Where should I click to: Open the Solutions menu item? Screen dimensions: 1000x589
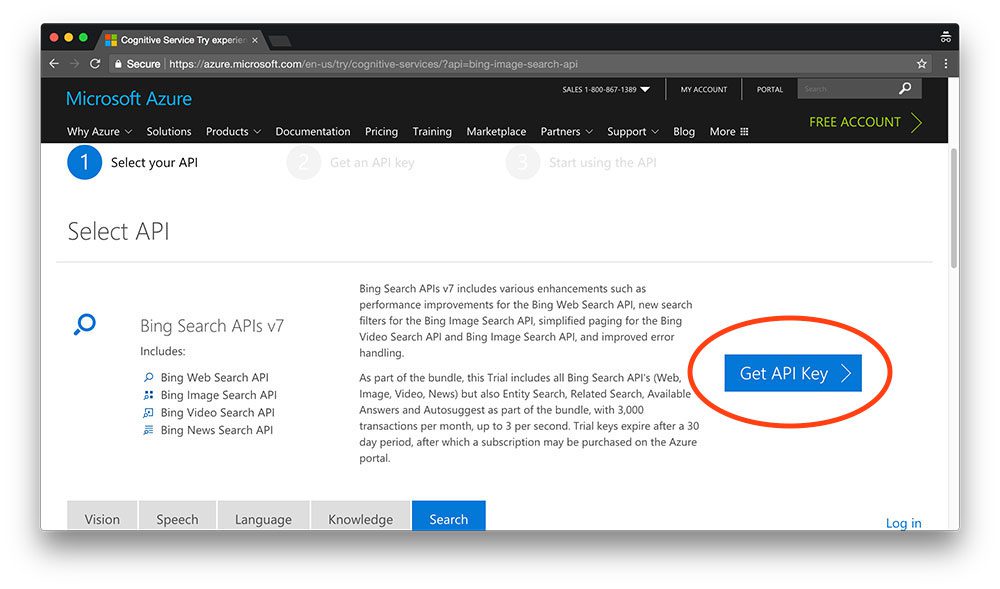169,131
